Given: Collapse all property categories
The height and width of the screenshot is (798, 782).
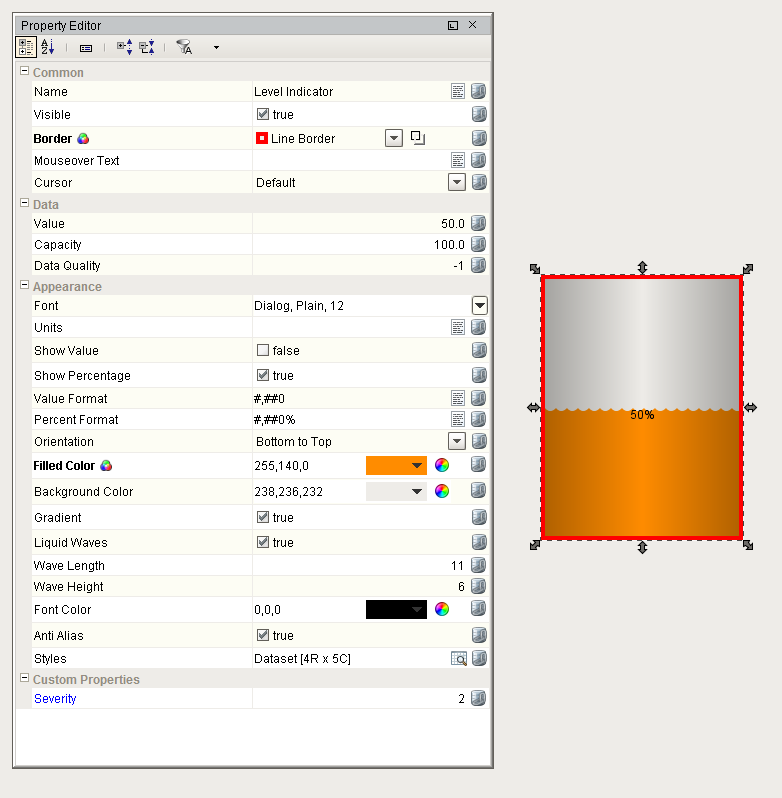Looking at the screenshot, I should pos(147,47).
